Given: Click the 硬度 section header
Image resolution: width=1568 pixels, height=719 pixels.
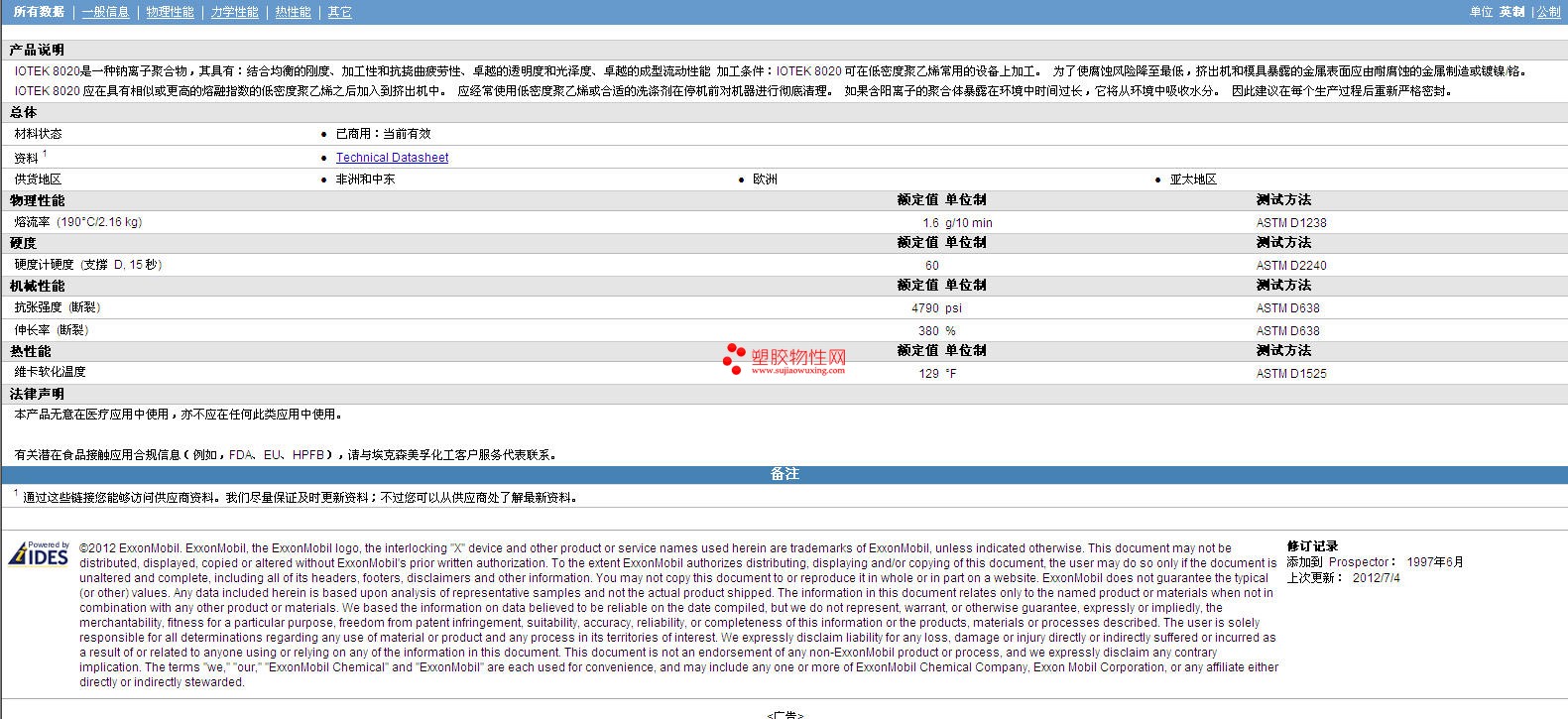Looking at the screenshot, I should click(23, 243).
